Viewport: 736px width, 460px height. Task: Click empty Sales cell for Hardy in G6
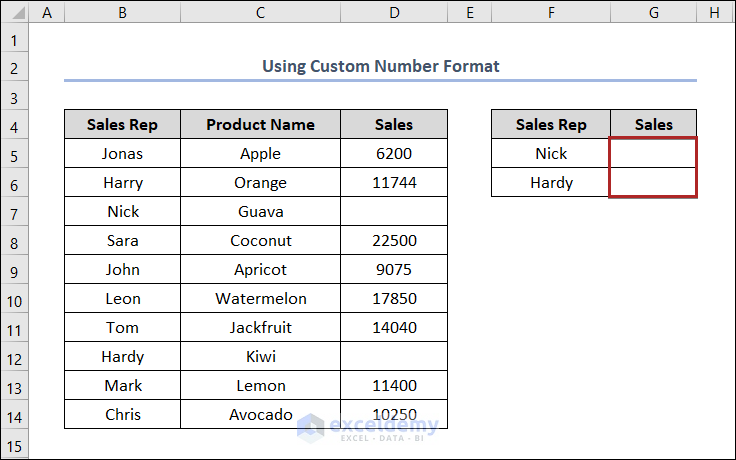pos(653,183)
